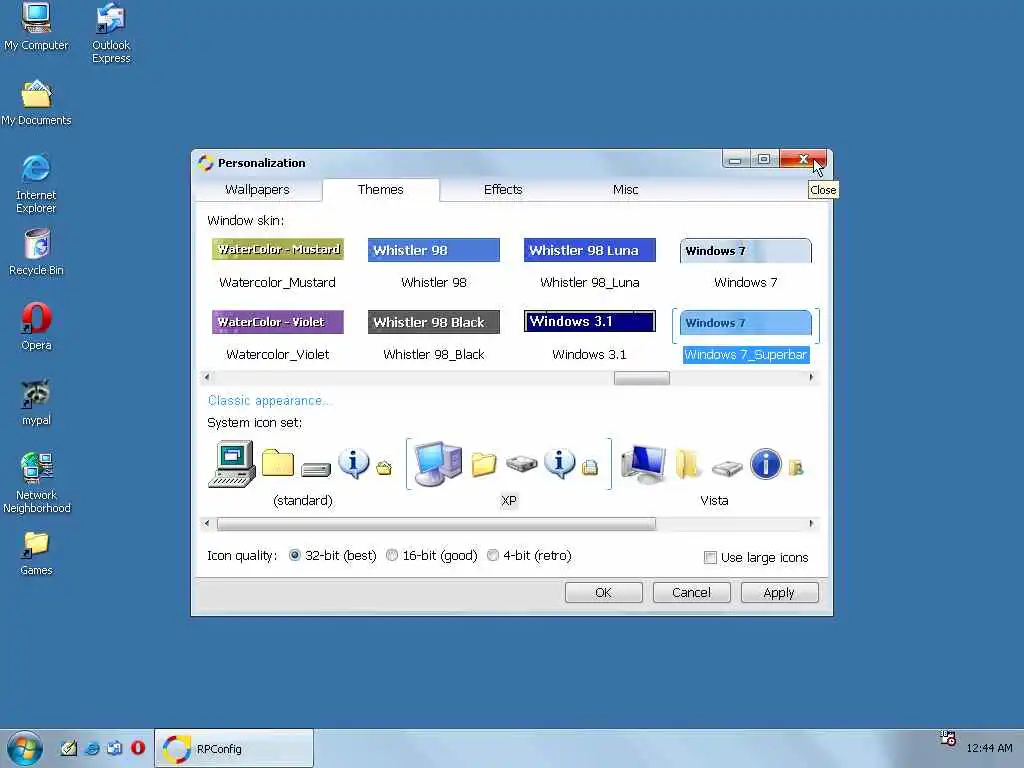
Task: Click the Start orb button
Action: coord(25,748)
